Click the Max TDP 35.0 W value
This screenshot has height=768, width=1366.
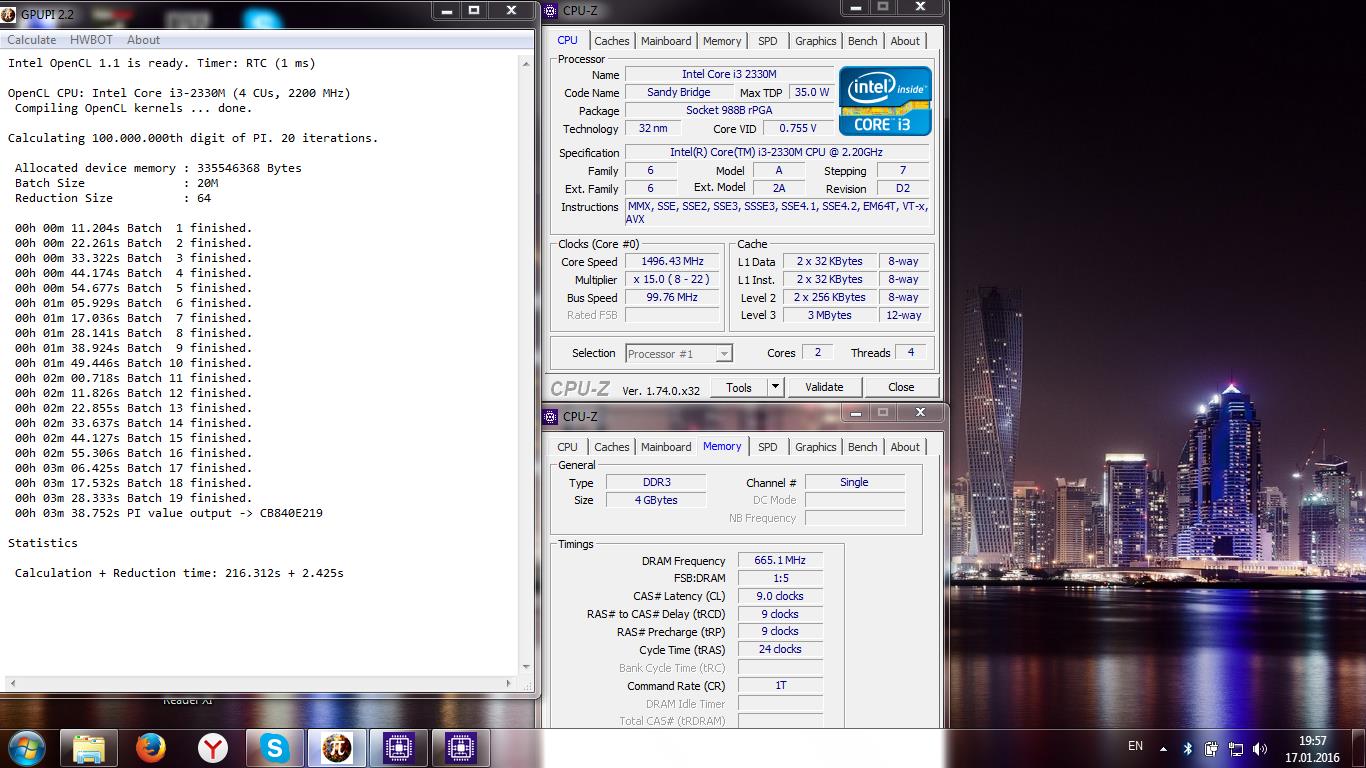tap(811, 92)
